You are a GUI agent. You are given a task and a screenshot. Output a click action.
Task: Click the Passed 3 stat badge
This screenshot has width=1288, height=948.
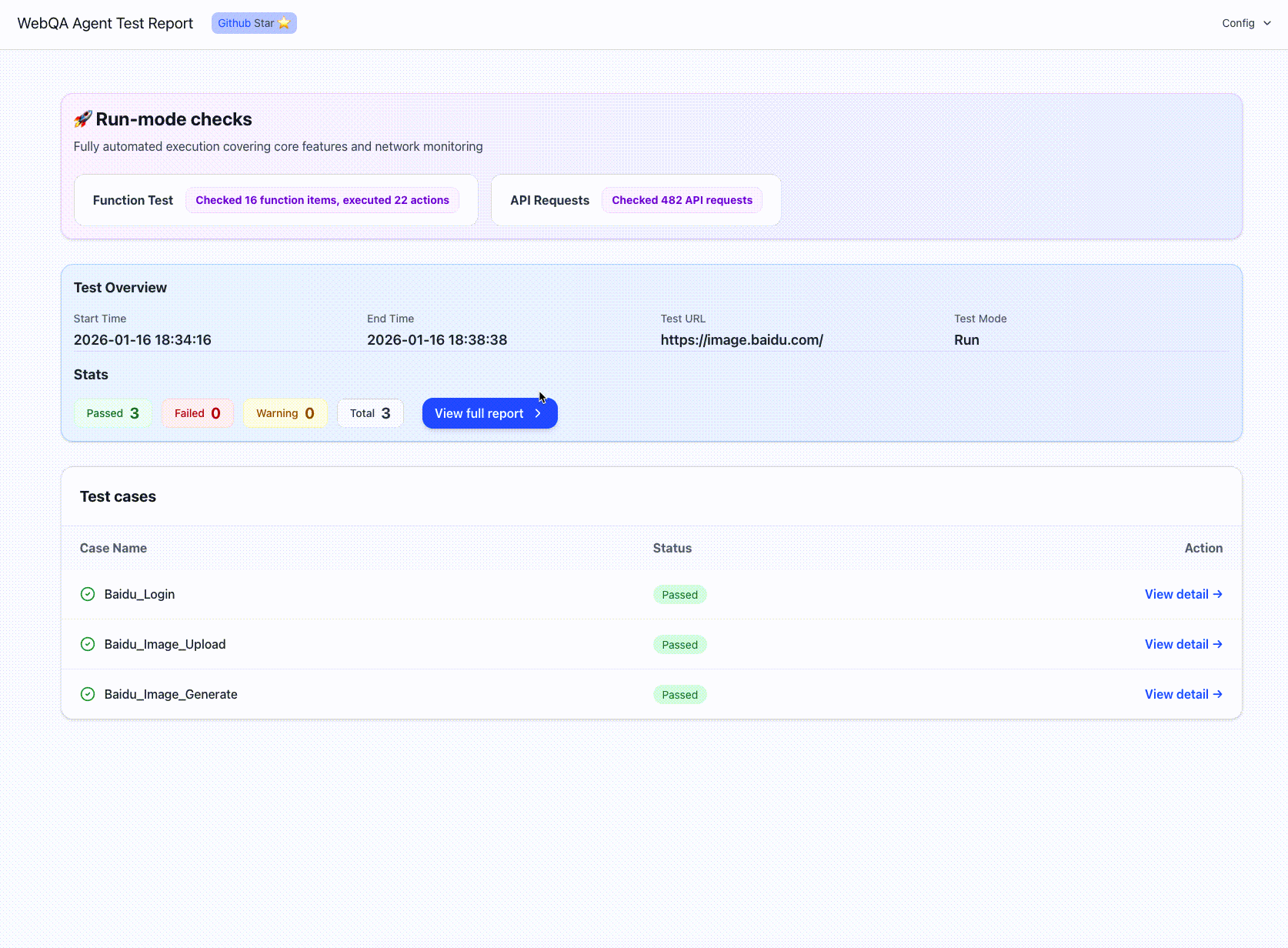coord(112,413)
